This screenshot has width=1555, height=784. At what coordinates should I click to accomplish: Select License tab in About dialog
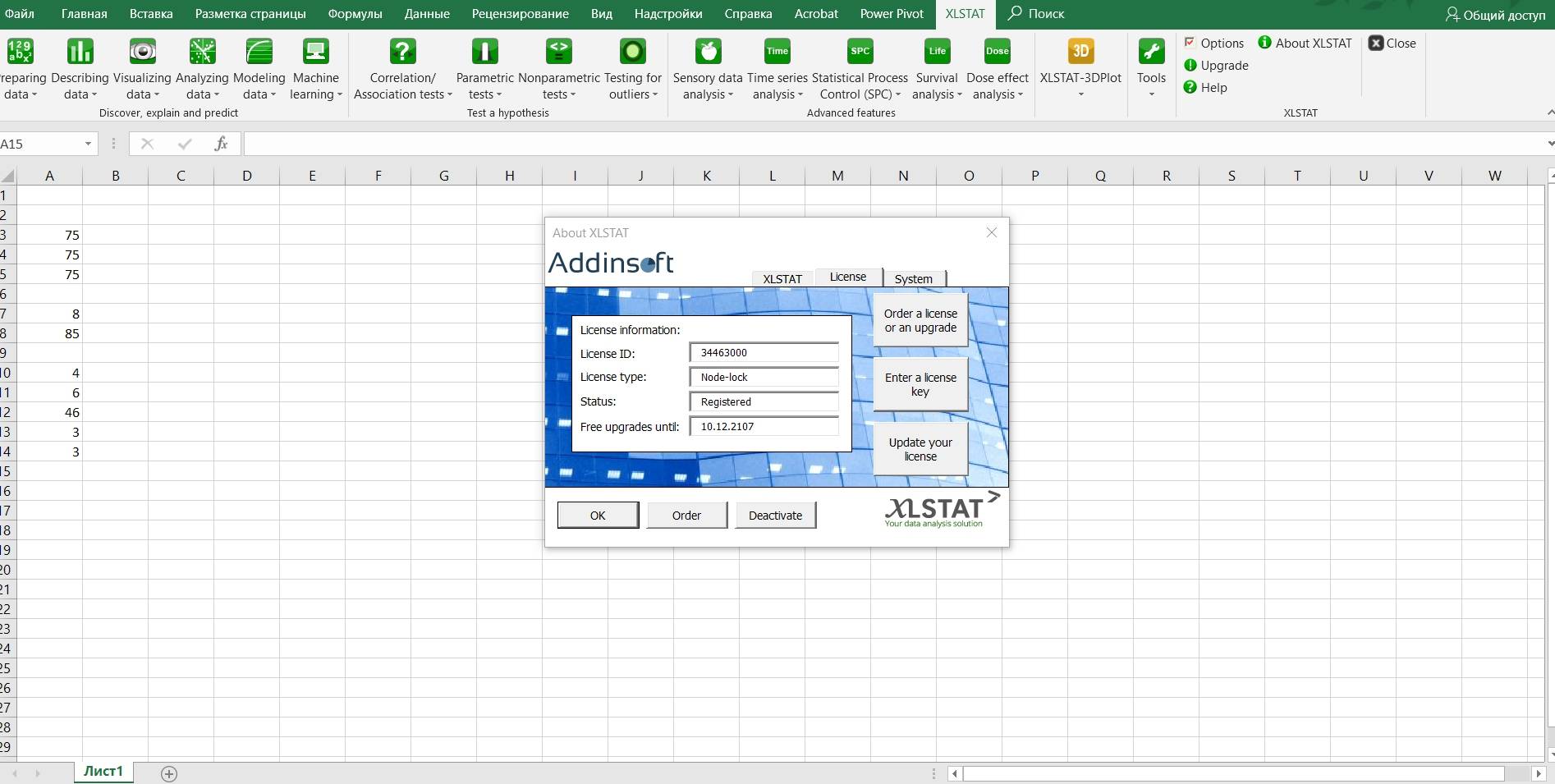click(848, 277)
